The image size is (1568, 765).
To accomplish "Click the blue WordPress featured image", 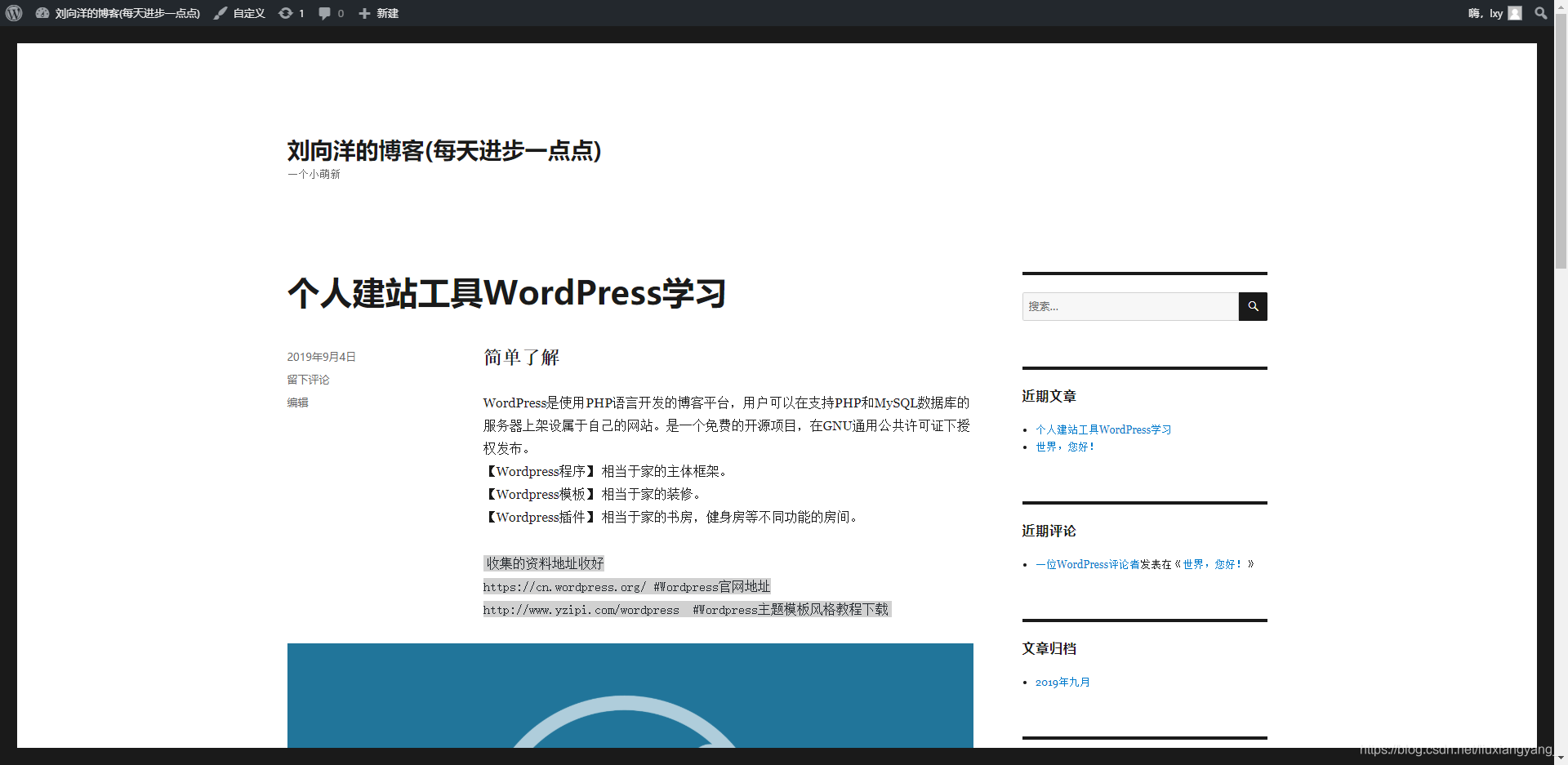I will point(630,695).
